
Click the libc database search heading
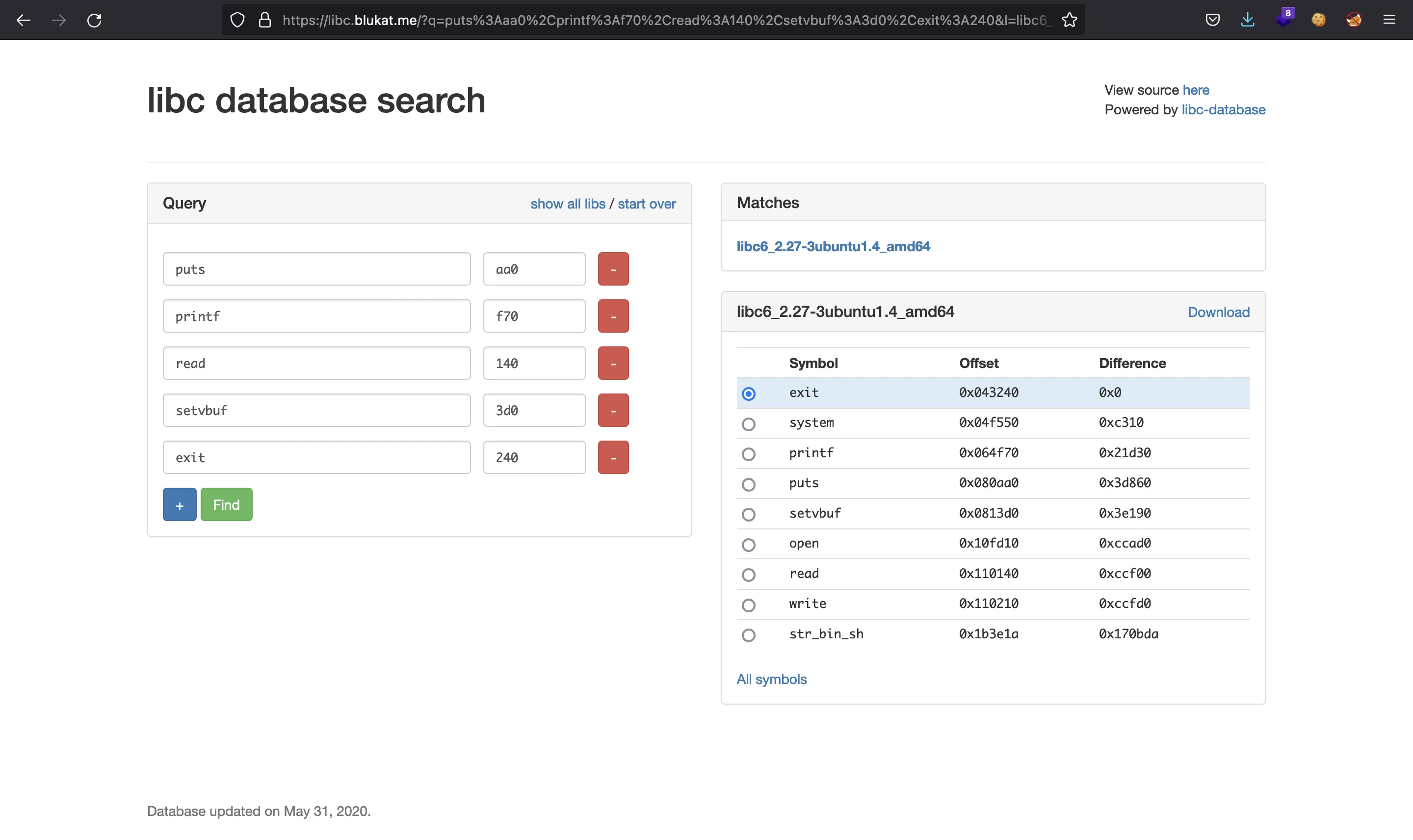point(316,100)
